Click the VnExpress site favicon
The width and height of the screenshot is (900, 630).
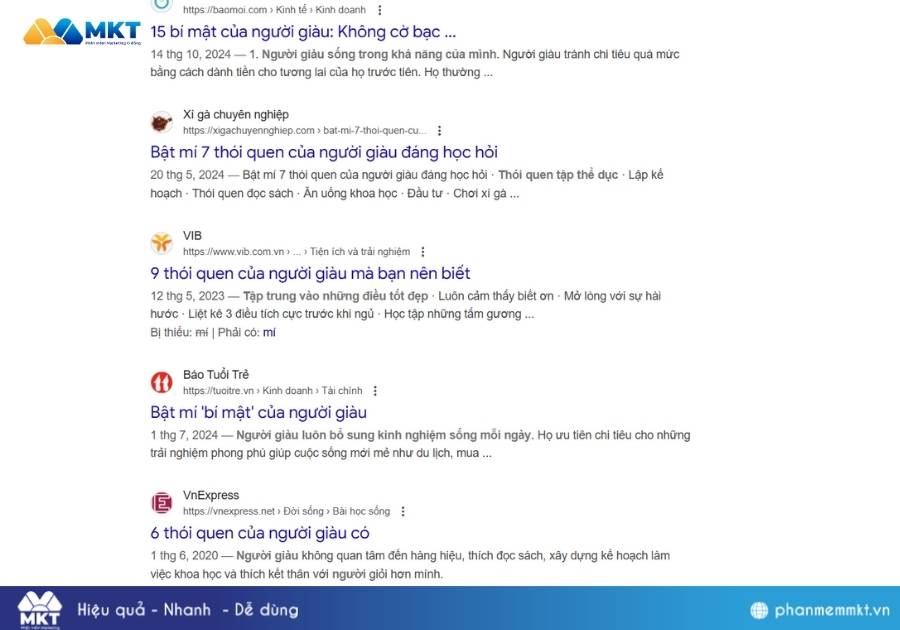coord(161,503)
